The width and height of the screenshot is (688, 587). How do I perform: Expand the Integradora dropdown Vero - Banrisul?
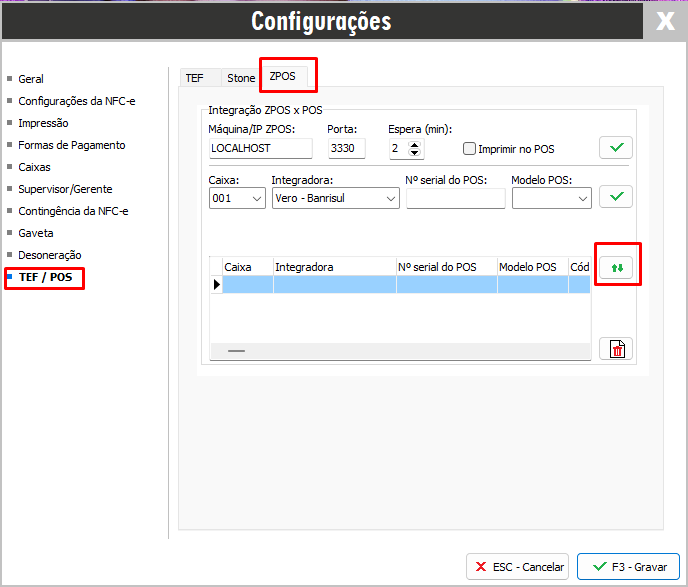click(x=335, y=198)
